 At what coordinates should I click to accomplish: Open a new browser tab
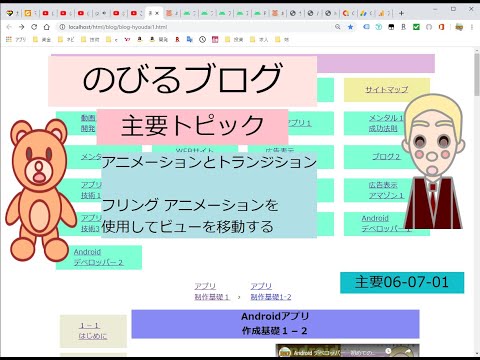tap(401, 13)
